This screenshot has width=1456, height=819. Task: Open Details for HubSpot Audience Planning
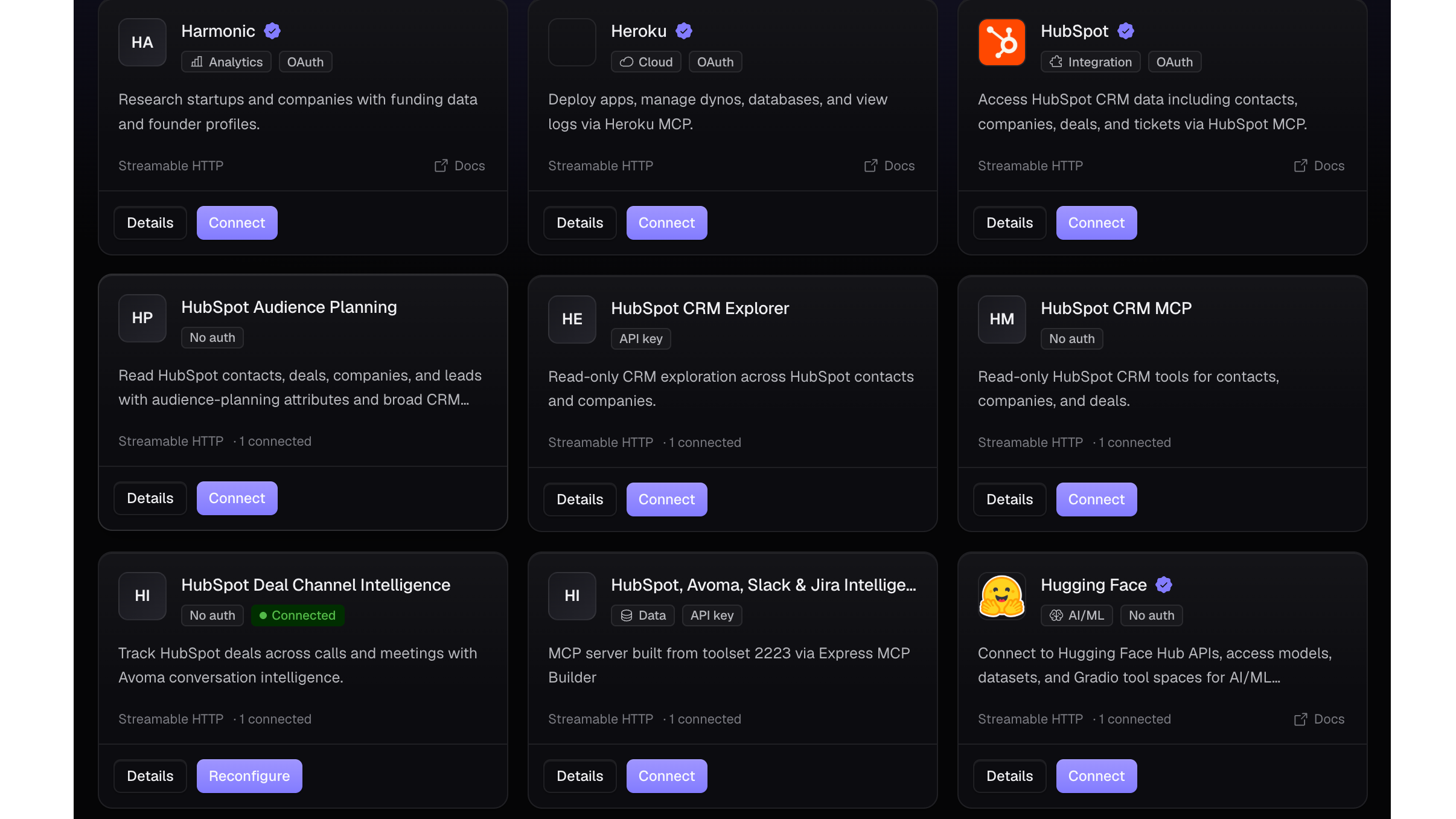[x=150, y=498]
